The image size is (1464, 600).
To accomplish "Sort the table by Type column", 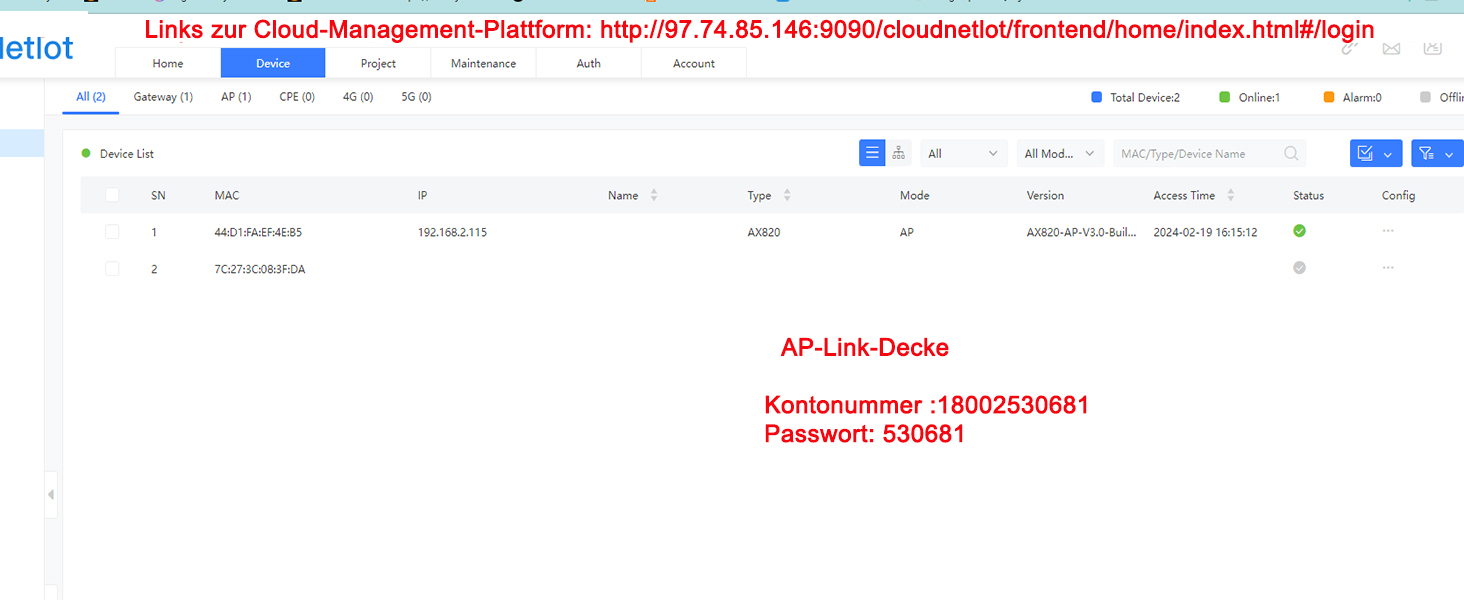I will 787,195.
